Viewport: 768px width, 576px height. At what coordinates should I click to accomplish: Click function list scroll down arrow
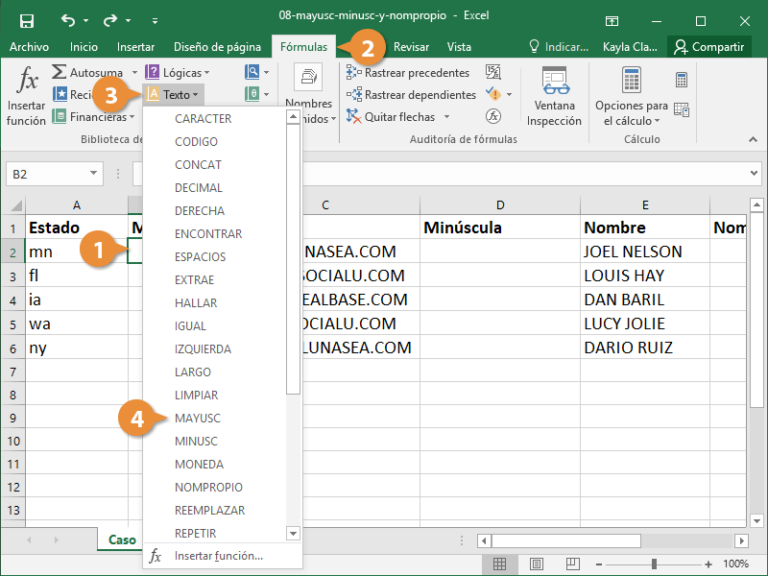[293, 533]
